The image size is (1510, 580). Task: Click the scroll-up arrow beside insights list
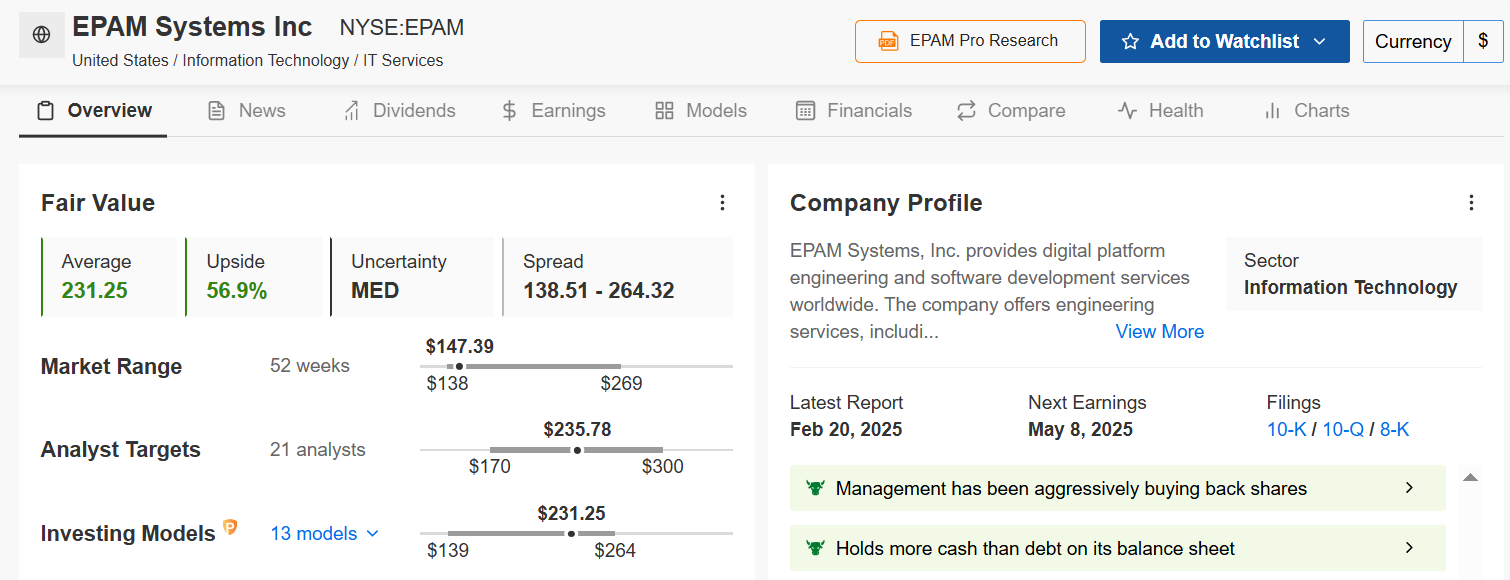[1470, 477]
